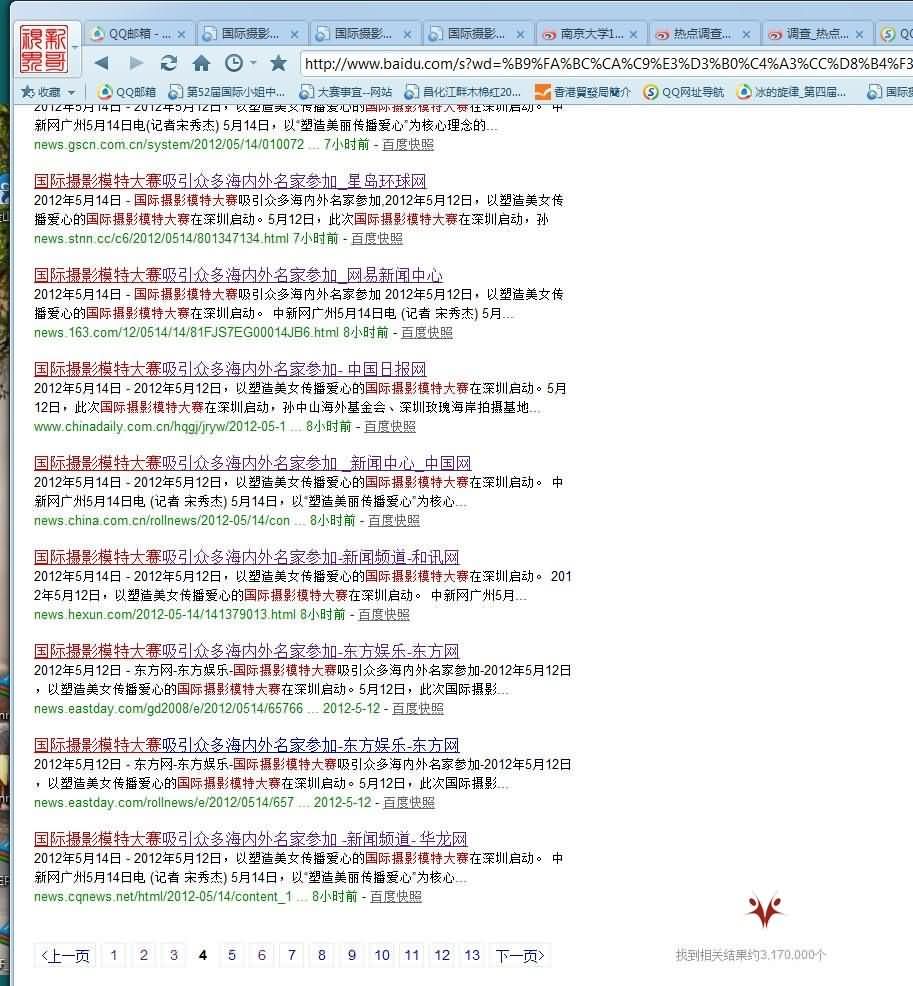The height and width of the screenshot is (986, 913).
Task: Open 百度快照 for news.hexun.com result
Action: [384, 614]
